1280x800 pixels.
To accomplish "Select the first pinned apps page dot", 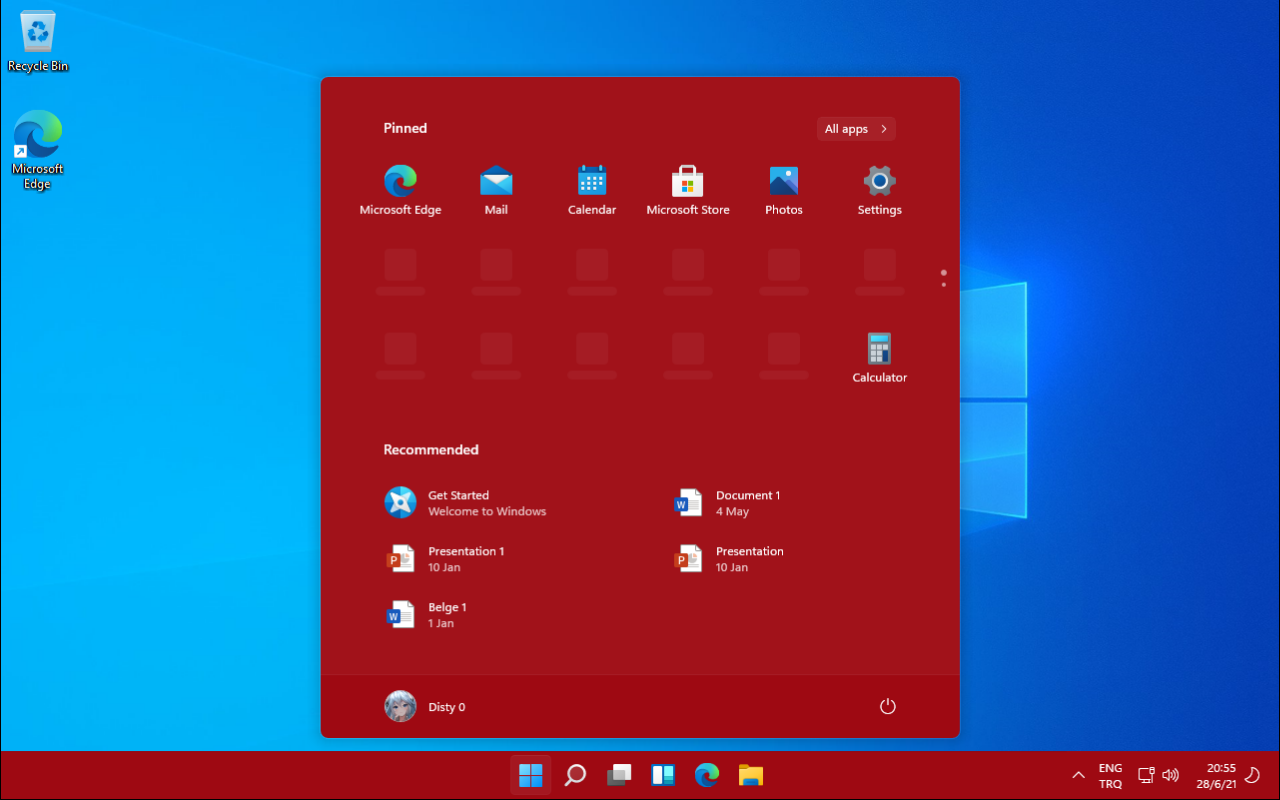I will click(x=943, y=272).
